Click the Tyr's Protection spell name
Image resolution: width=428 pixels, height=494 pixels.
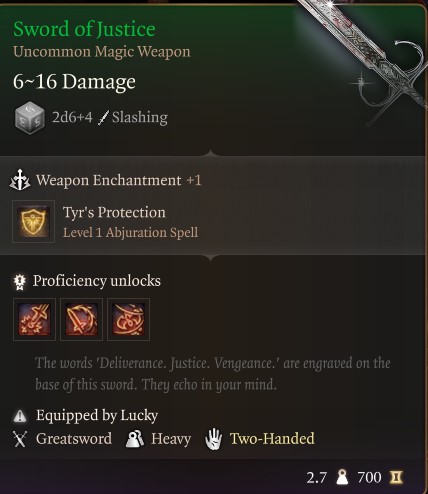(x=114, y=212)
